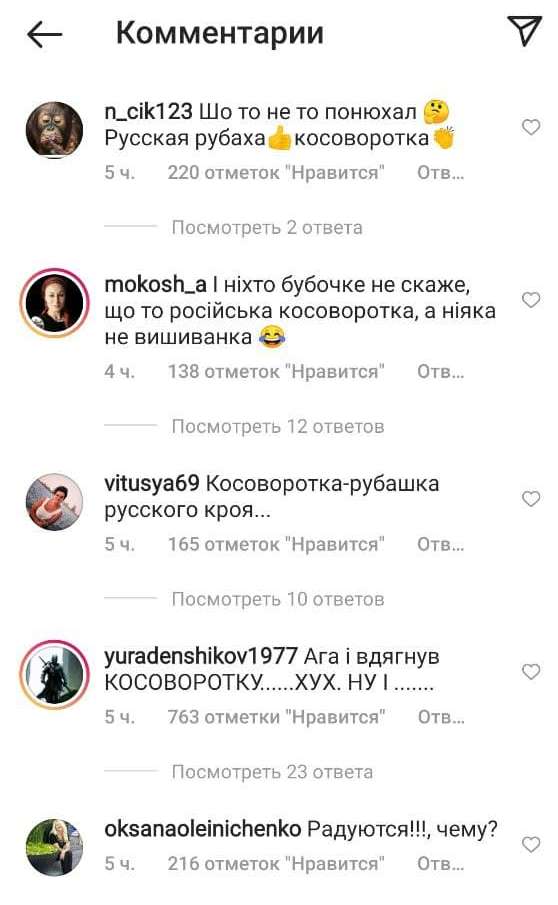Expand 'Посмотреть 23 ответа' replies
The width and height of the screenshot is (558, 905).
[x=272, y=772]
